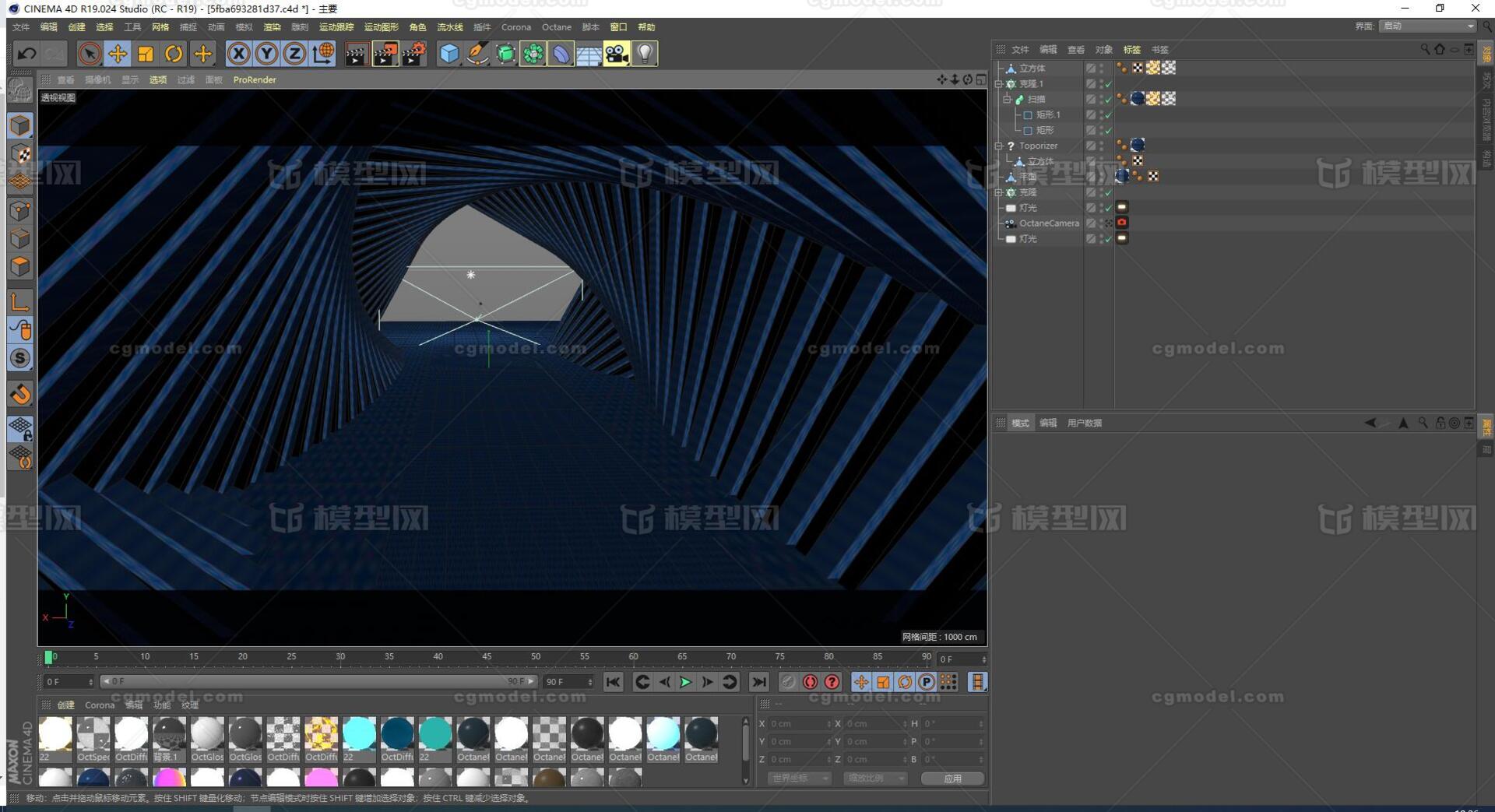This screenshot has width=1495, height=812.
Task: Select the OctaneCamera object
Action: click(x=1049, y=223)
